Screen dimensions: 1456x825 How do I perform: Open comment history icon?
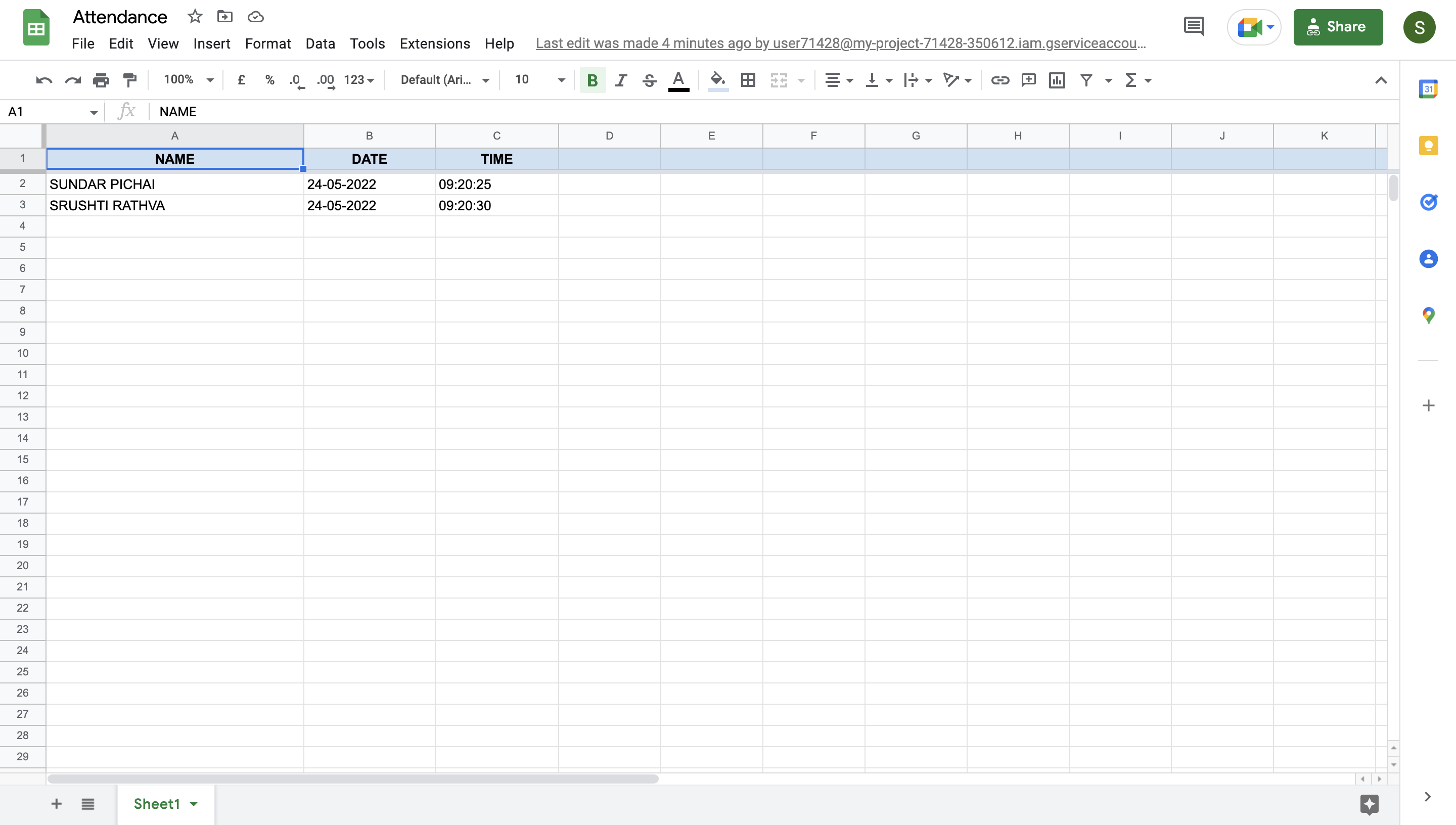[1194, 27]
